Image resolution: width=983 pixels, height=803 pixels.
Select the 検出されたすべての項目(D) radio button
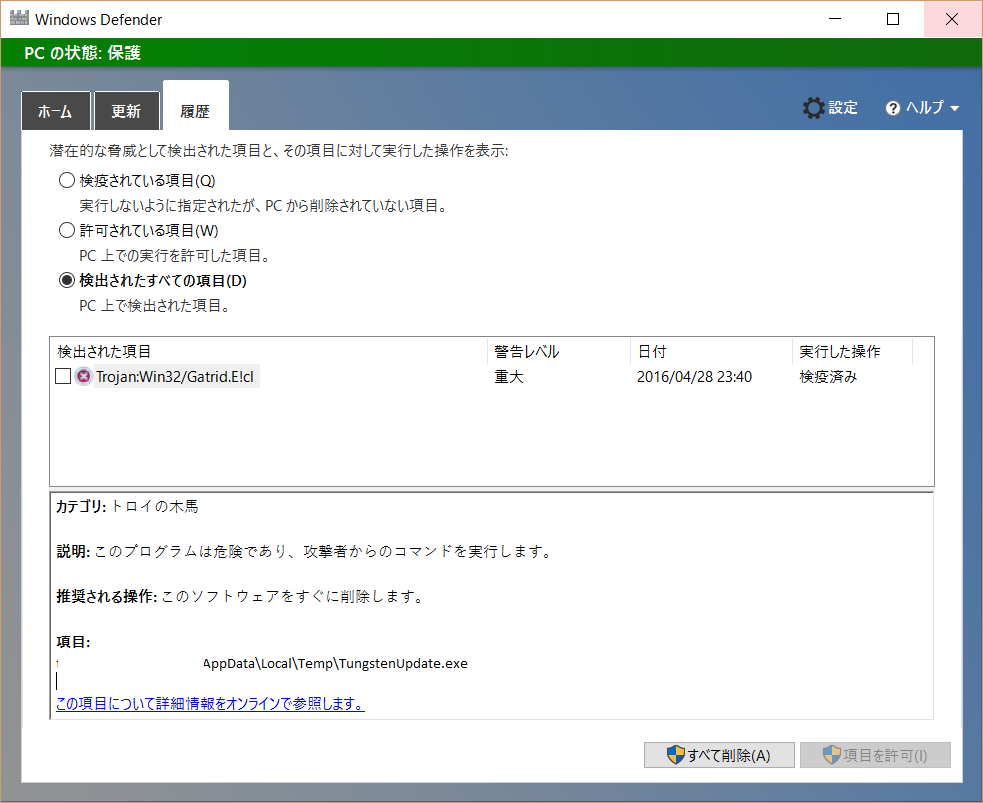[66, 280]
